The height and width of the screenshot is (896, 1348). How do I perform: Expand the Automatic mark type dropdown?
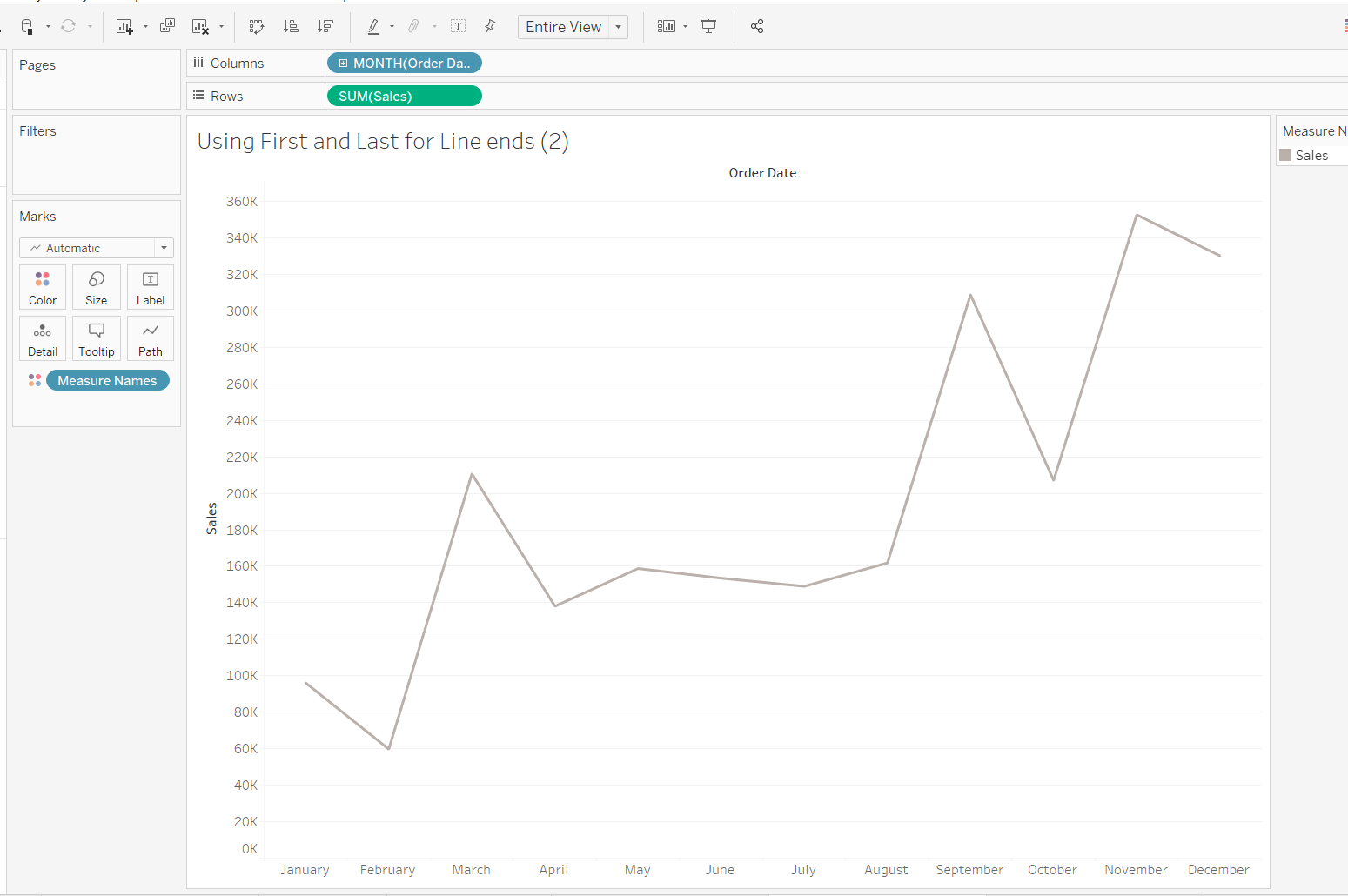click(164, 248)
